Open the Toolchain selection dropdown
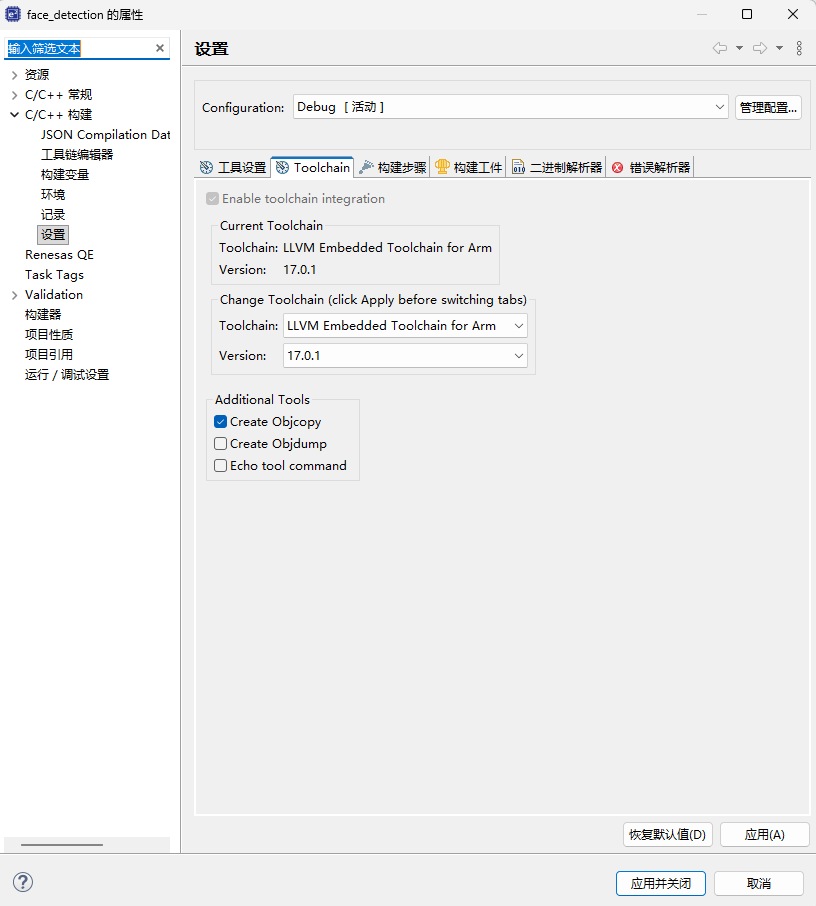The height and width of the screenshot is (906, 816). click(405, 326)
